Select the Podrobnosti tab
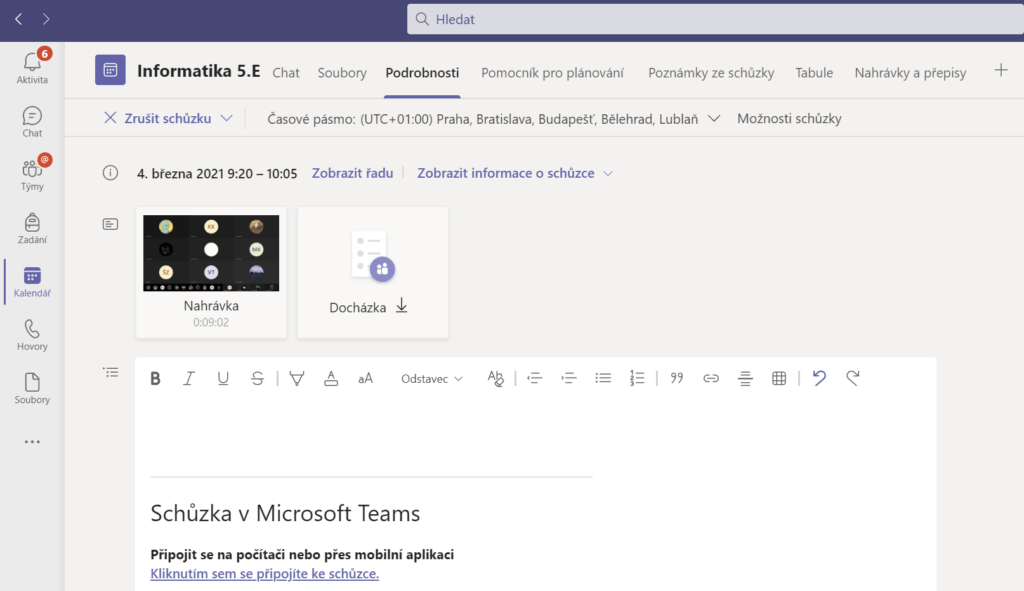The image size is (1024, 591). pos(422,72)
